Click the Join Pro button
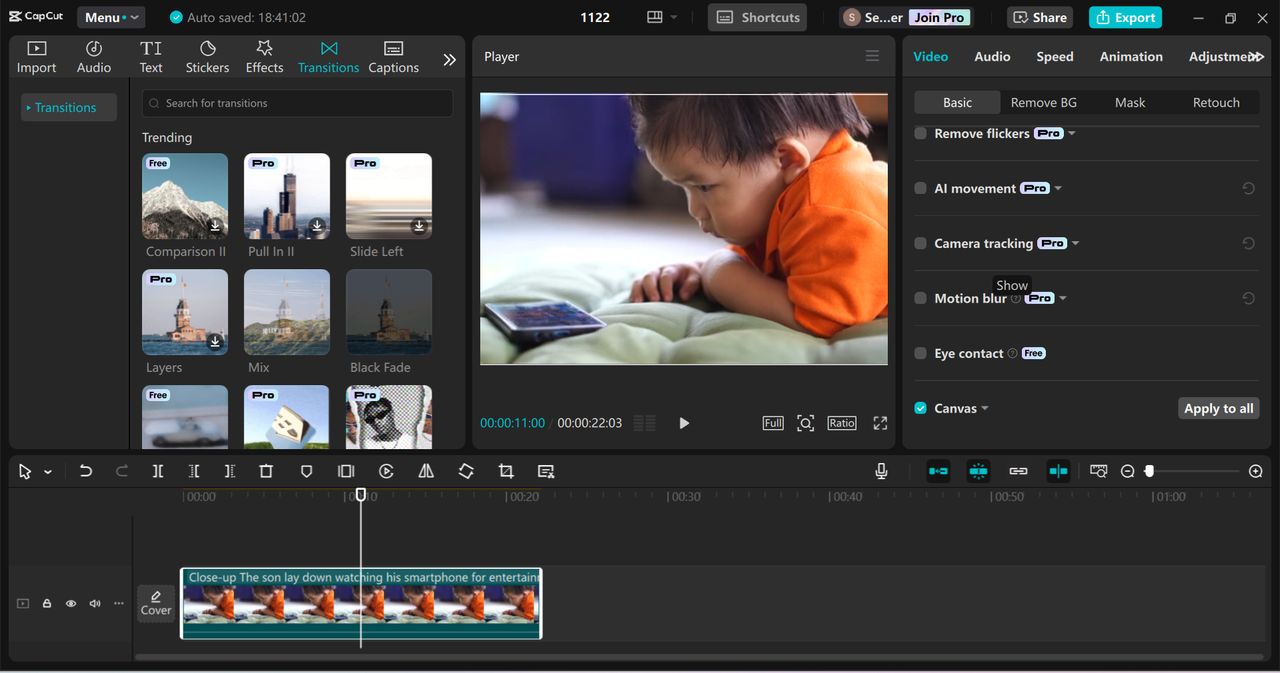Viewport: 1280px width, 673px height. (x=940, y=17)
